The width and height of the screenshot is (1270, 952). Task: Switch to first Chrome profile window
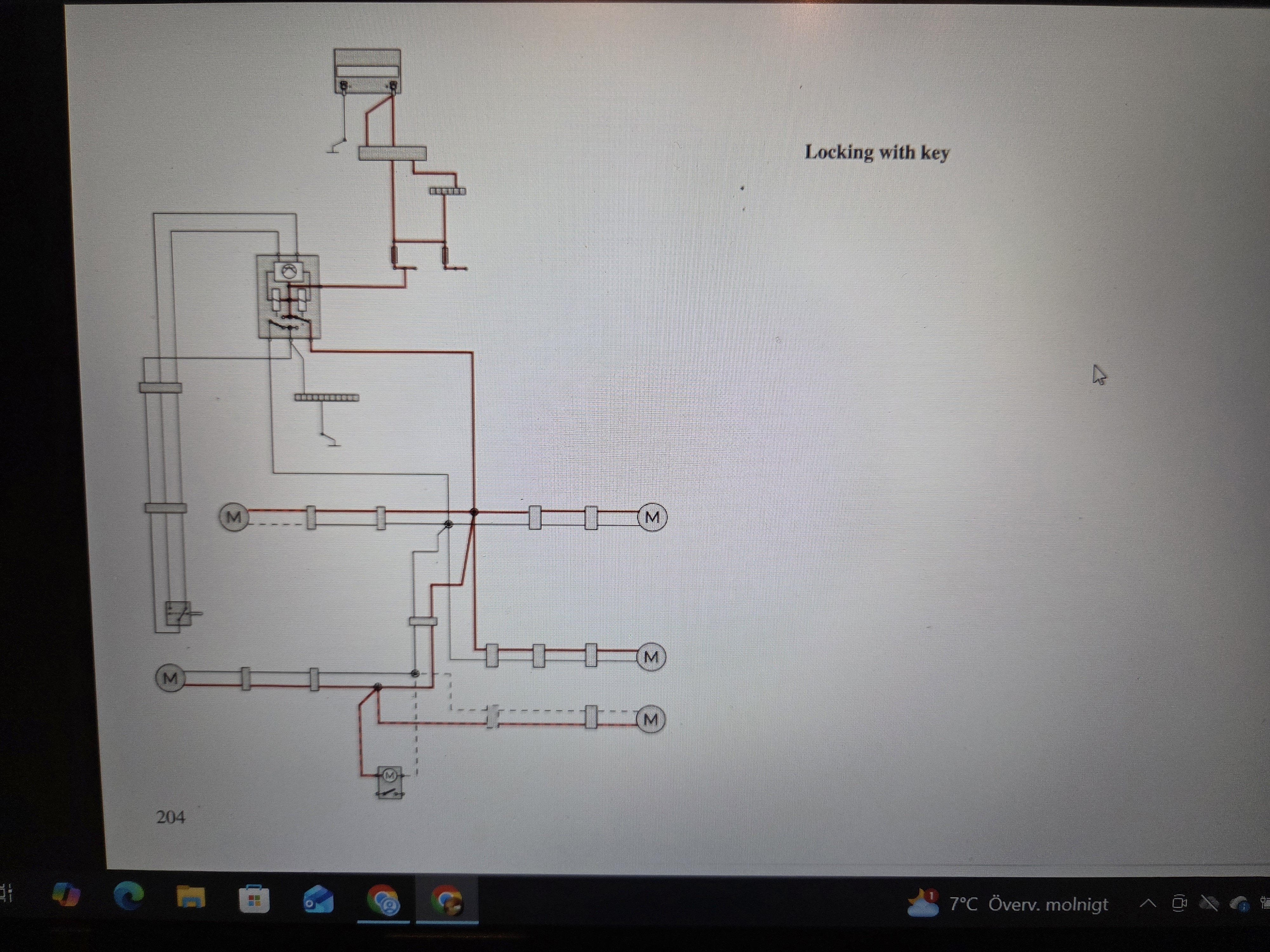click(383, 900)
